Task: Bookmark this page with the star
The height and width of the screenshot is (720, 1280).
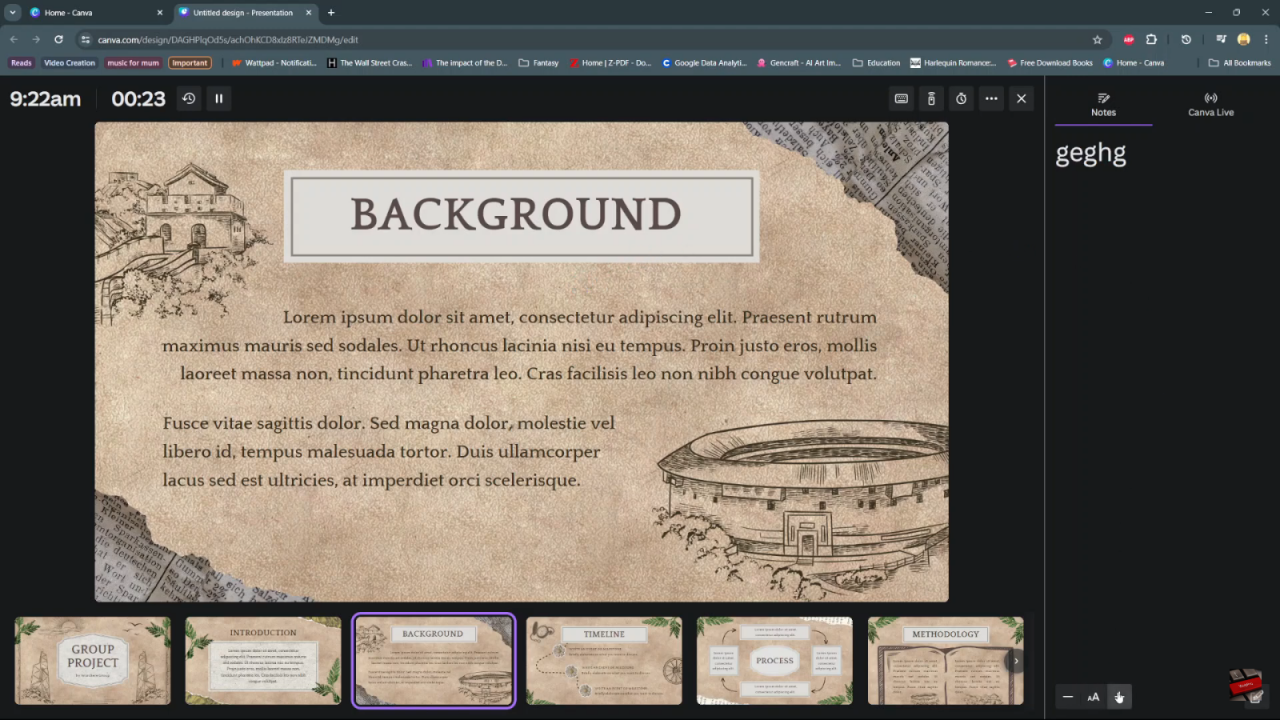Action: pyautogui.click(x=1097, y=39)
